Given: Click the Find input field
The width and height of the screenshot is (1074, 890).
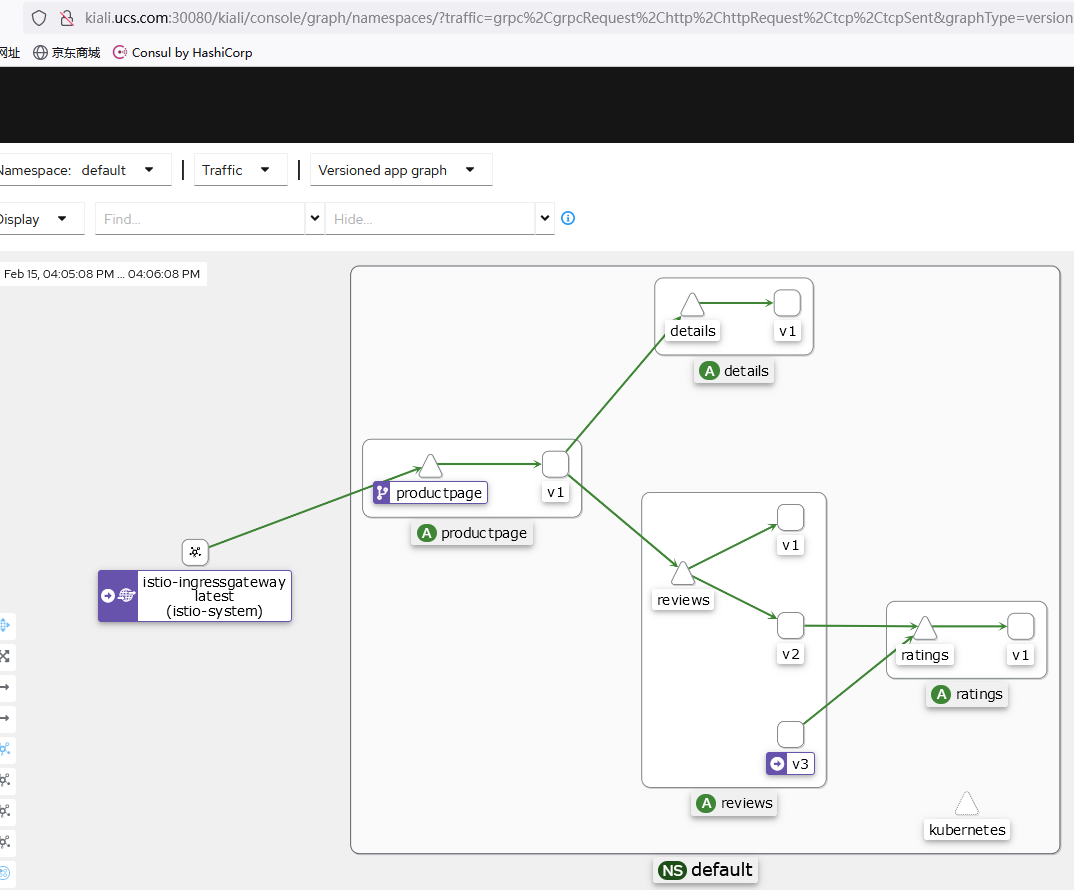Looking at the screenshot, I should tap(200, 219).
